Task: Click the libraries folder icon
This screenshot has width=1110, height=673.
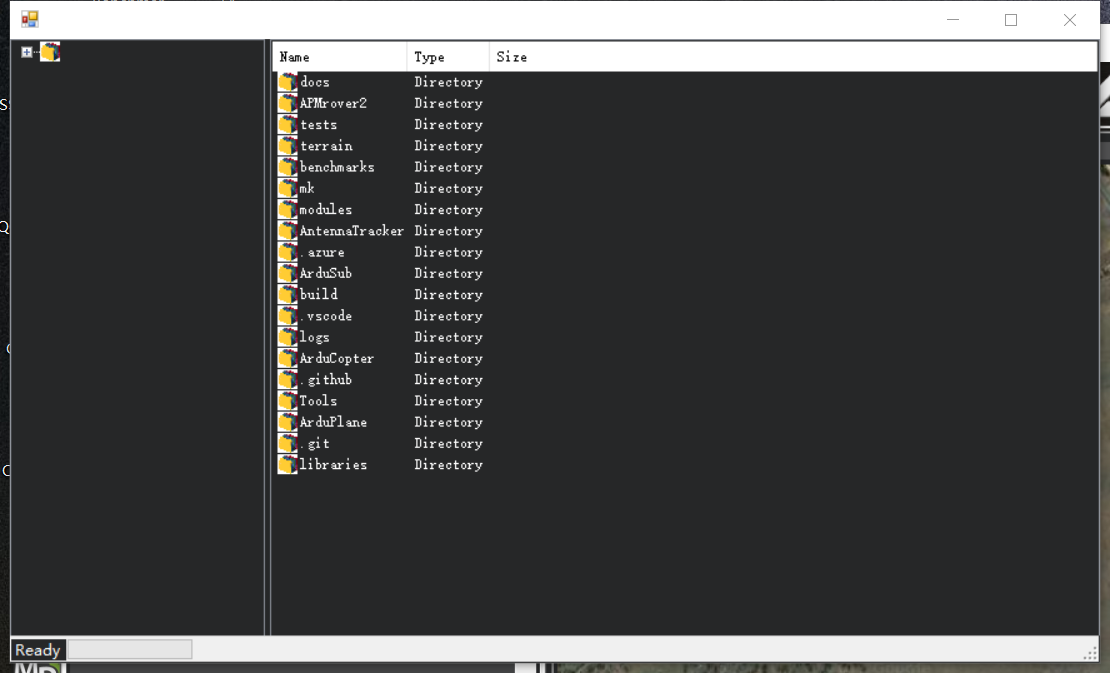Action: pos(287,464)
